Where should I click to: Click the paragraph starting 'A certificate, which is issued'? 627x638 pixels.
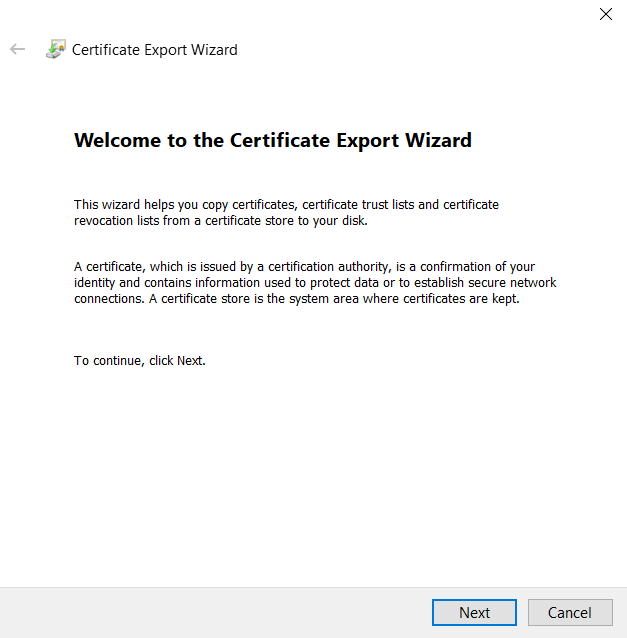pos(315,282)
